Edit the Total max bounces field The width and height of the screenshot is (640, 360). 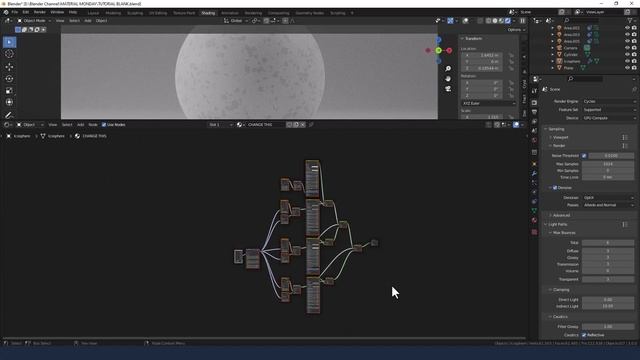608,242
